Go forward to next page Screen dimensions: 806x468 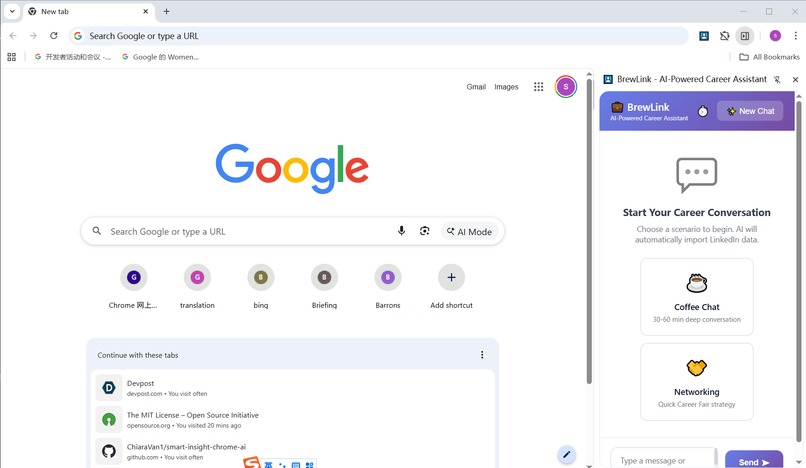pyautogui.click(x=33, y=35)
